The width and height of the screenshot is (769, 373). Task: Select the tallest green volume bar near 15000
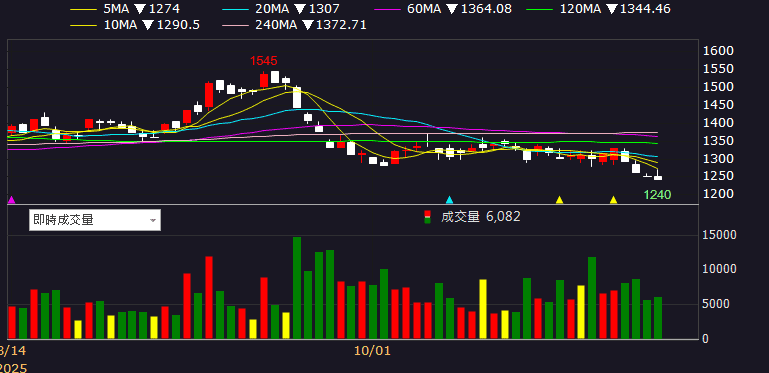coord(297,288)
